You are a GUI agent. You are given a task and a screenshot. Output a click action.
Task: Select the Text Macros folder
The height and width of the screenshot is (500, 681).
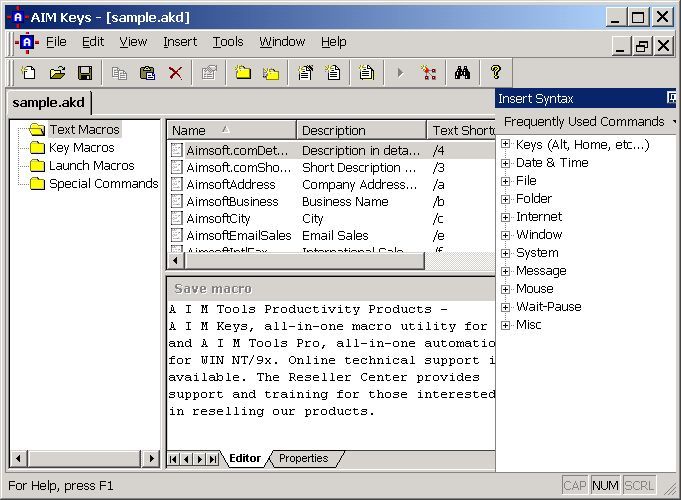pos(84,129)
